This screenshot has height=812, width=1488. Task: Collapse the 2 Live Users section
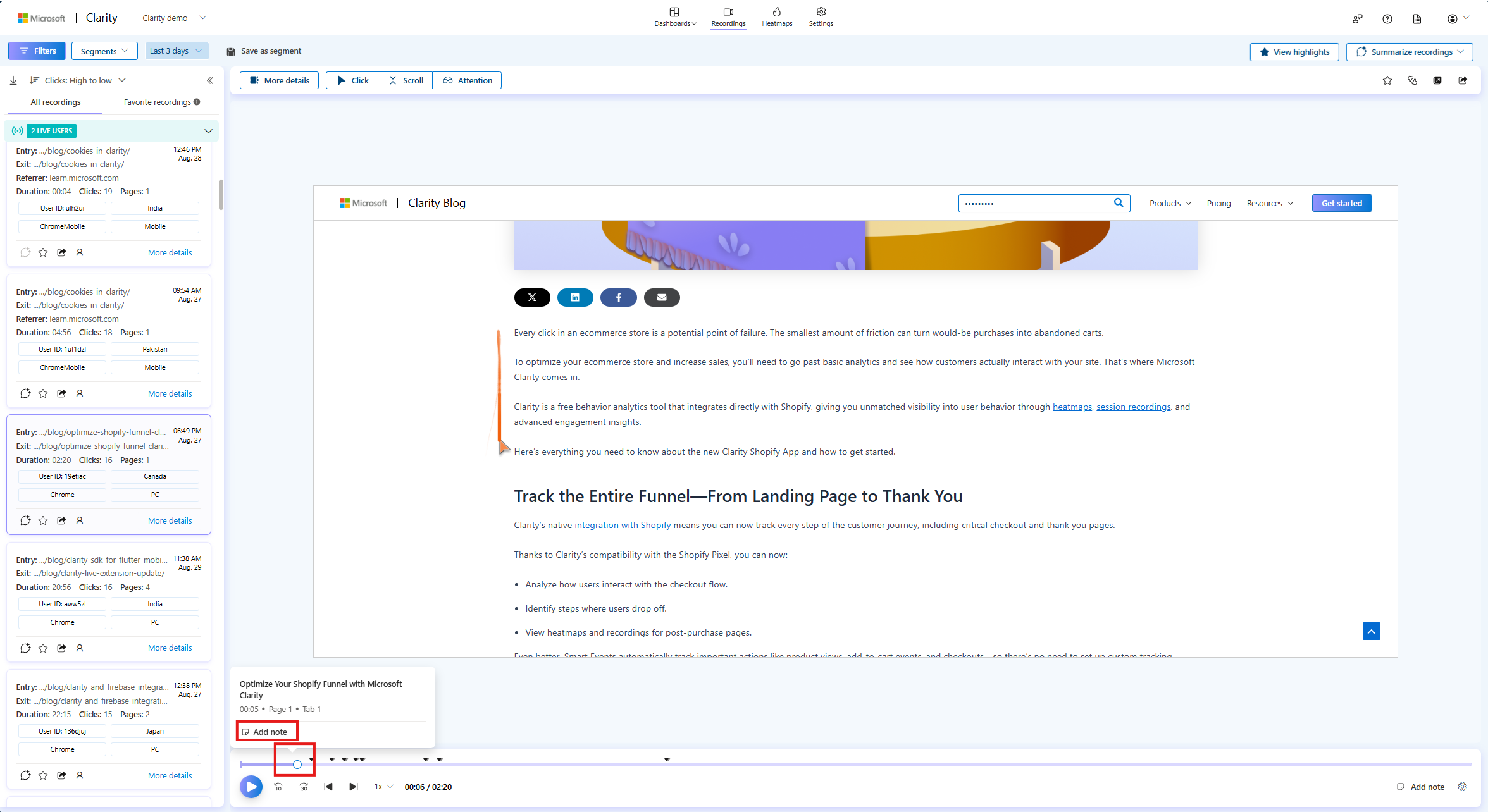coord(208,131)
